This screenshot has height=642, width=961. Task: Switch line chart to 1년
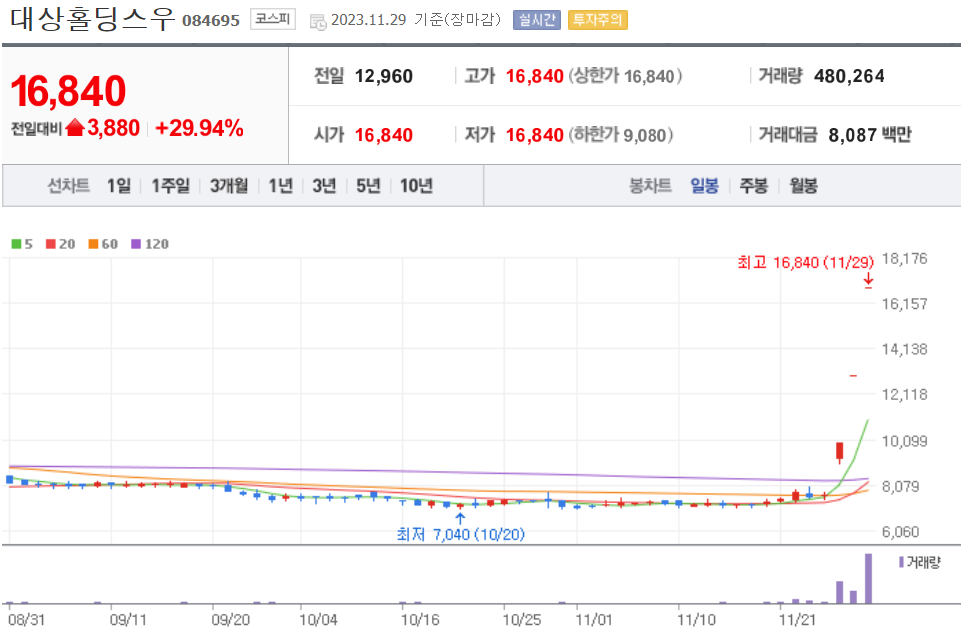[x=281, y=186]
